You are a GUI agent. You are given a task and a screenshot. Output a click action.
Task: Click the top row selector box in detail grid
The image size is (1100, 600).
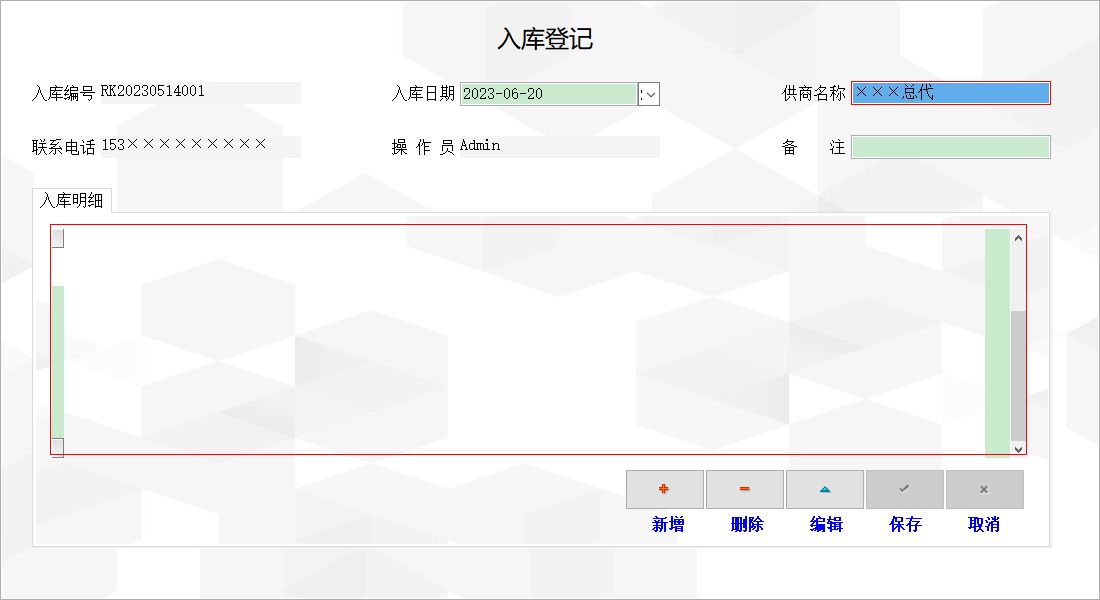pos(58,239)
